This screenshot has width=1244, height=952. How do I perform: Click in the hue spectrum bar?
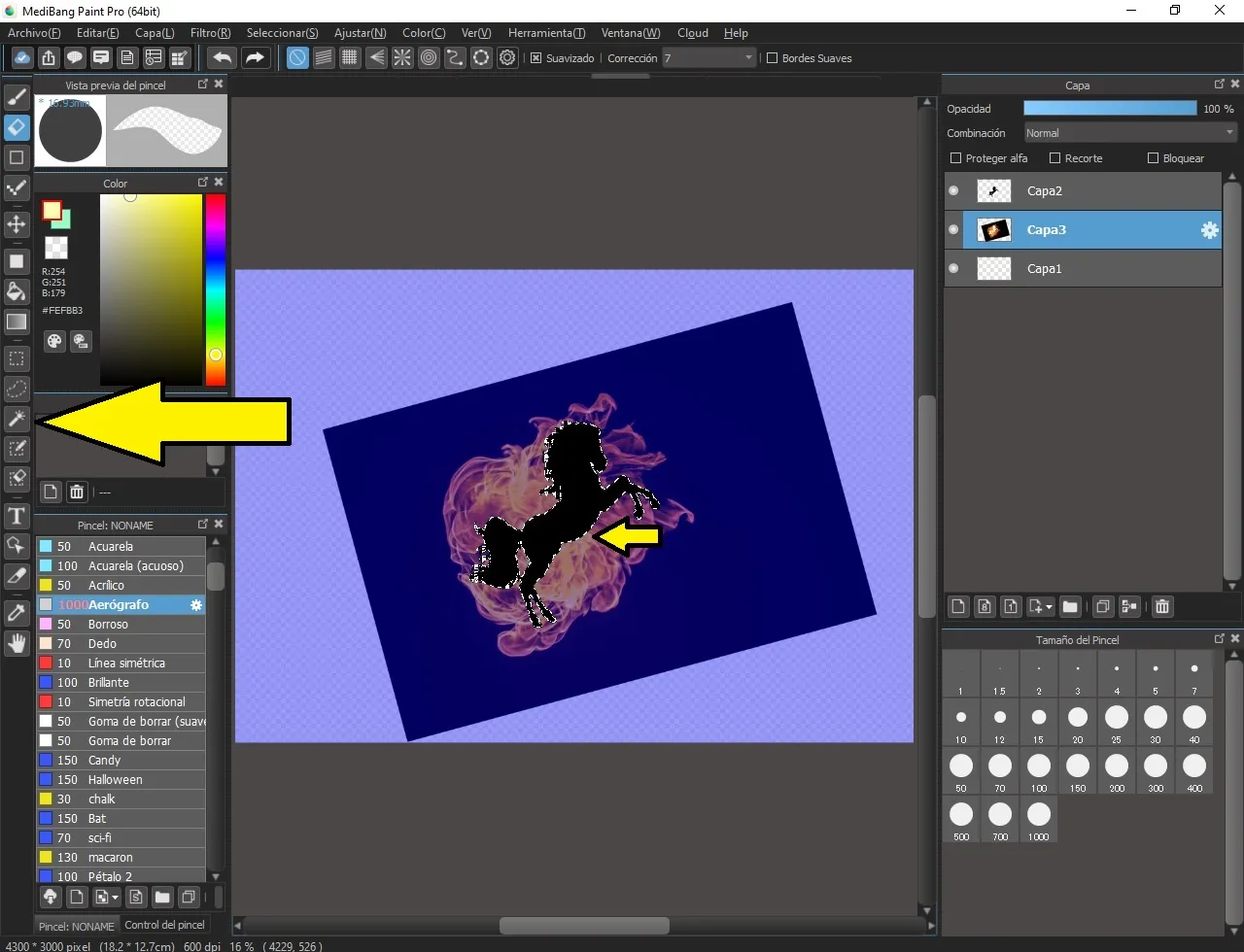216,289
